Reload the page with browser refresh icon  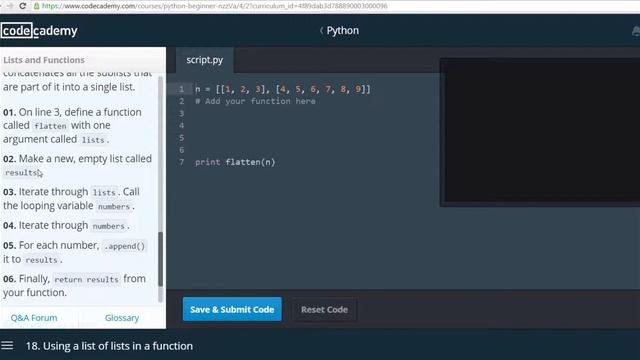point(23,6)
